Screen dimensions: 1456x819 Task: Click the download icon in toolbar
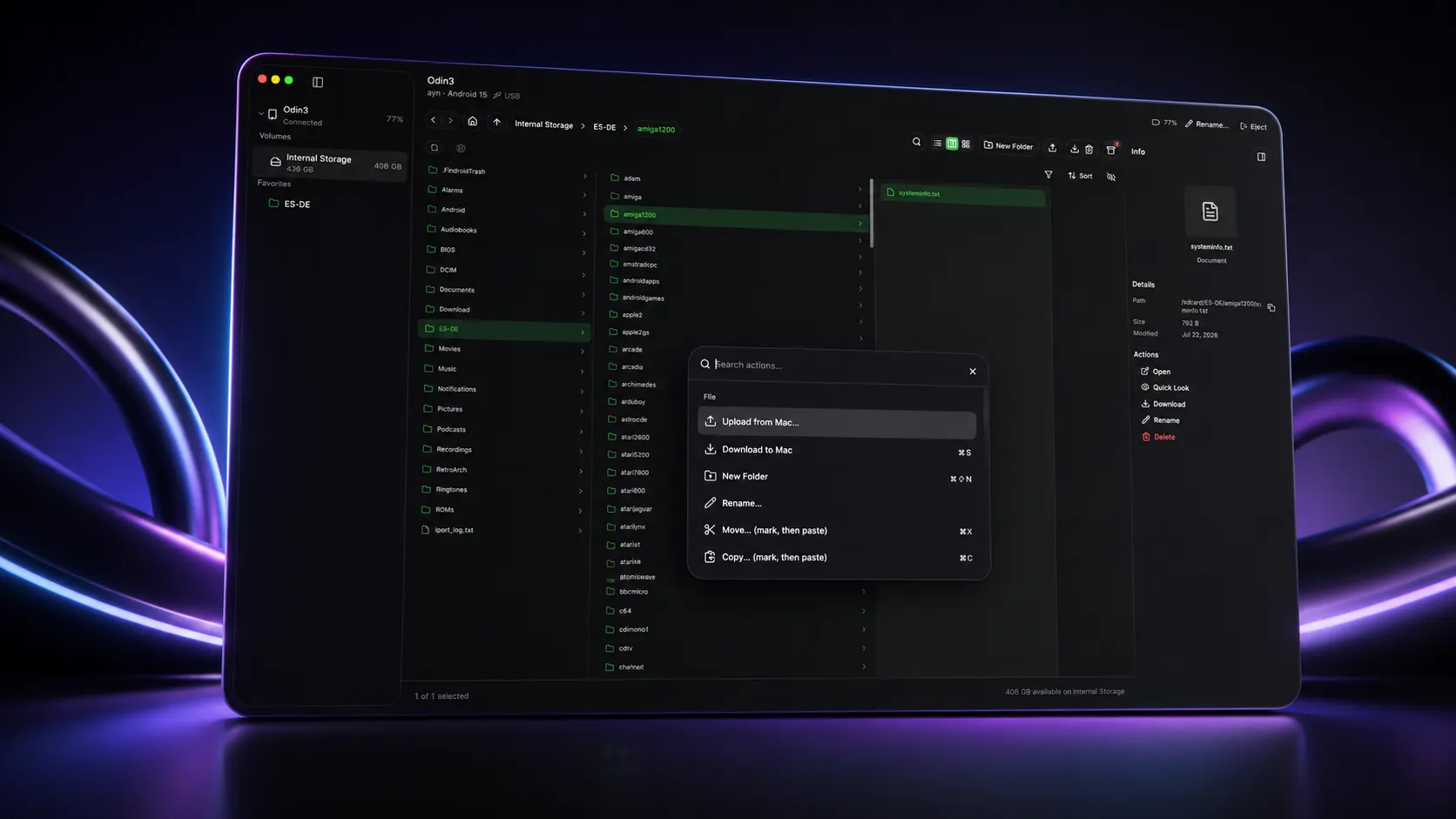[1075, 149]
